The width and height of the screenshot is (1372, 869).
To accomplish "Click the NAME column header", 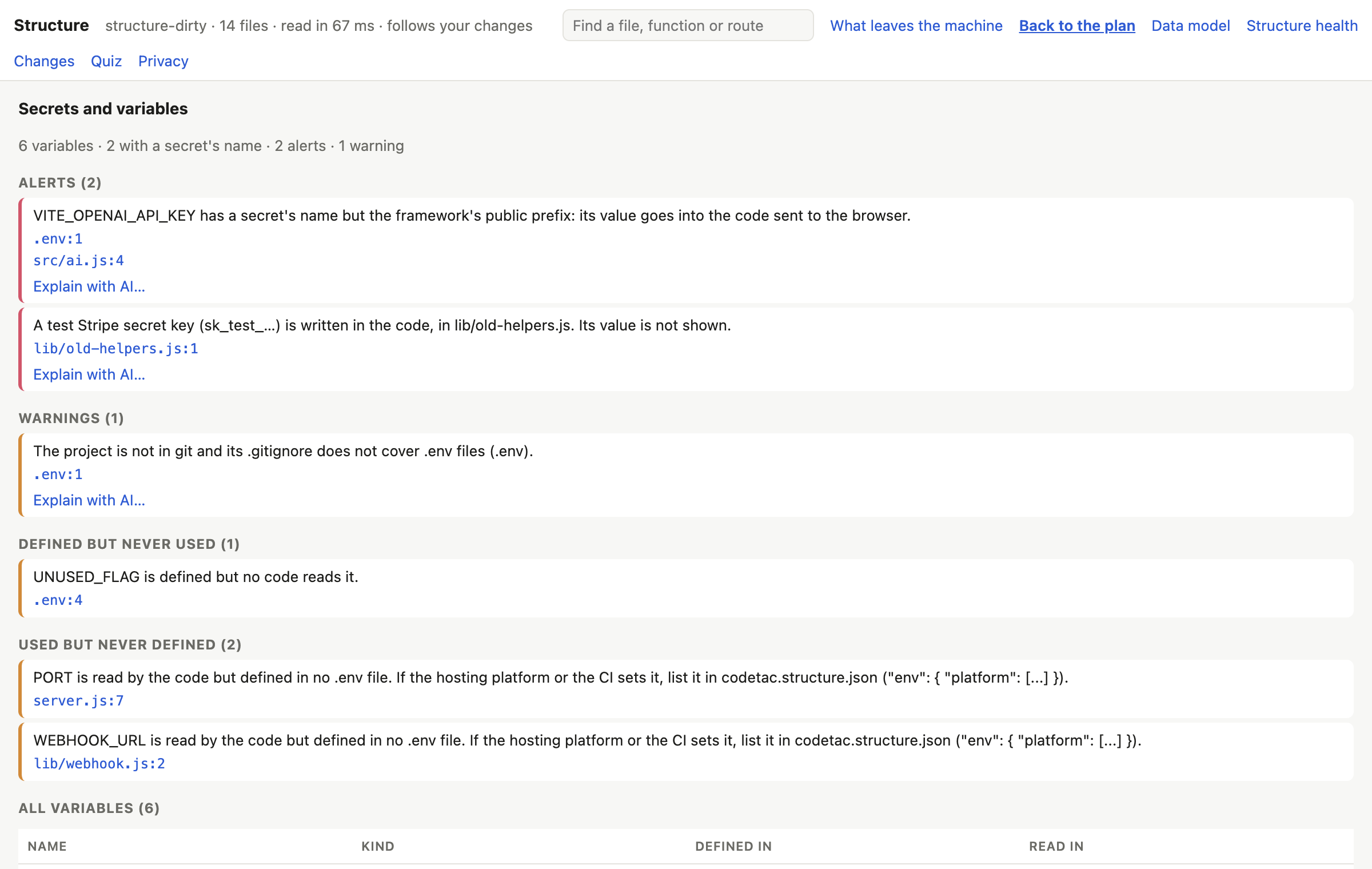I will click(47, 846).
